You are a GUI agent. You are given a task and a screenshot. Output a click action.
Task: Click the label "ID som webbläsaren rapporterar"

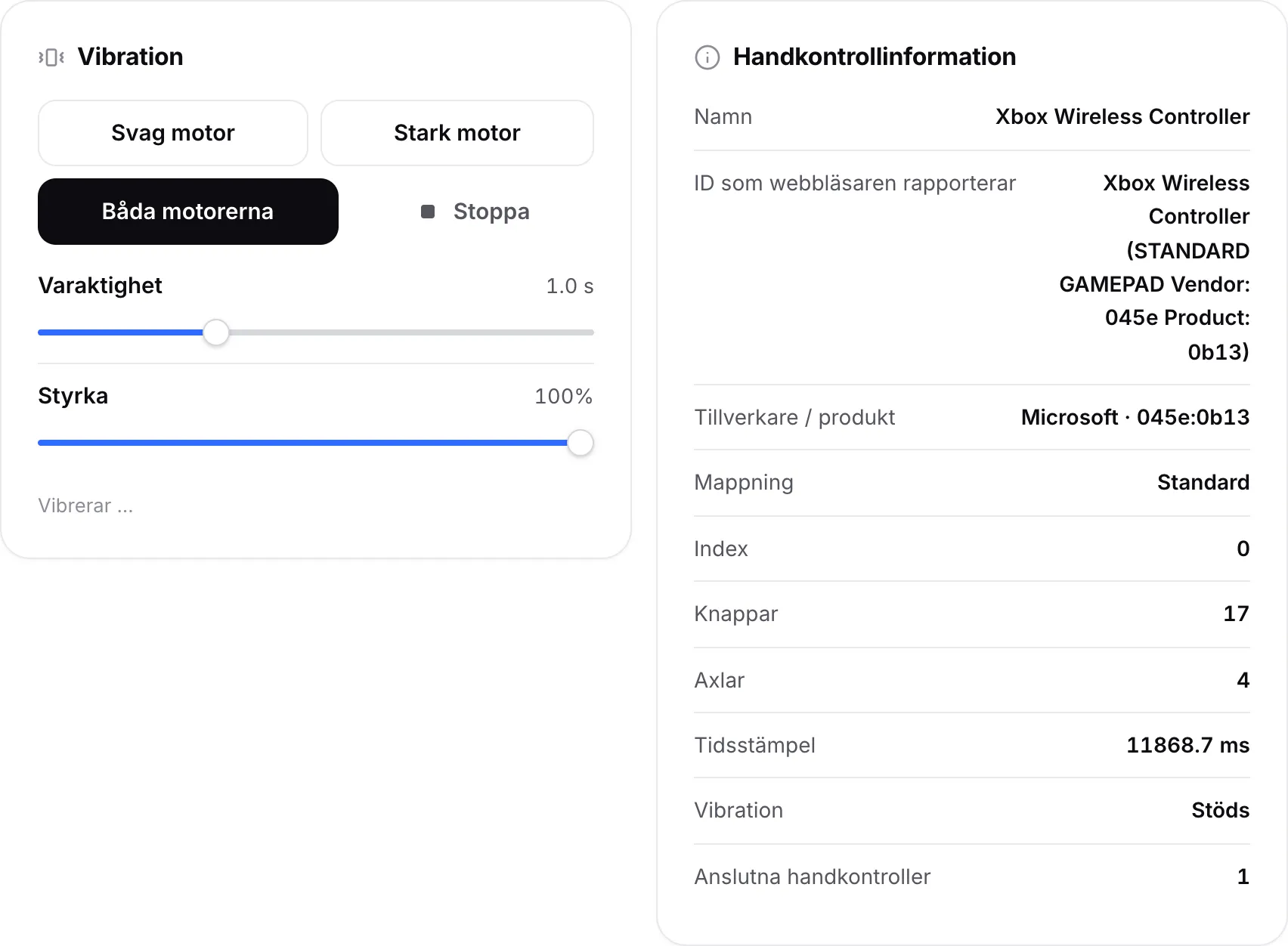[x=855, y=184]
